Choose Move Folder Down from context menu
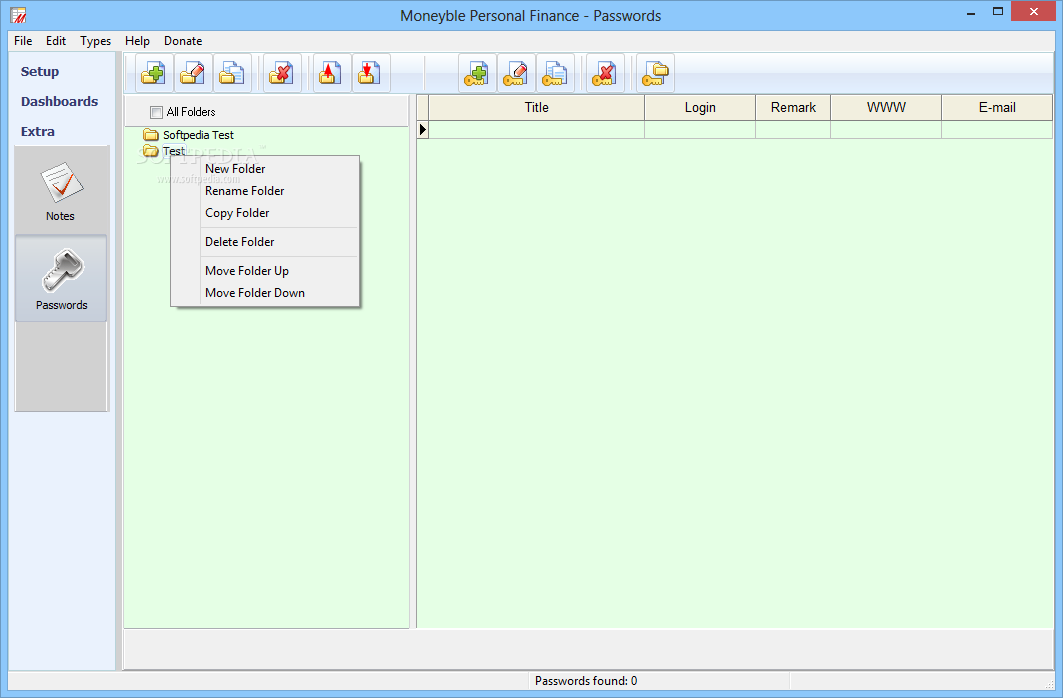This screenshot has height=698, width=1063. tap(265, 293)
